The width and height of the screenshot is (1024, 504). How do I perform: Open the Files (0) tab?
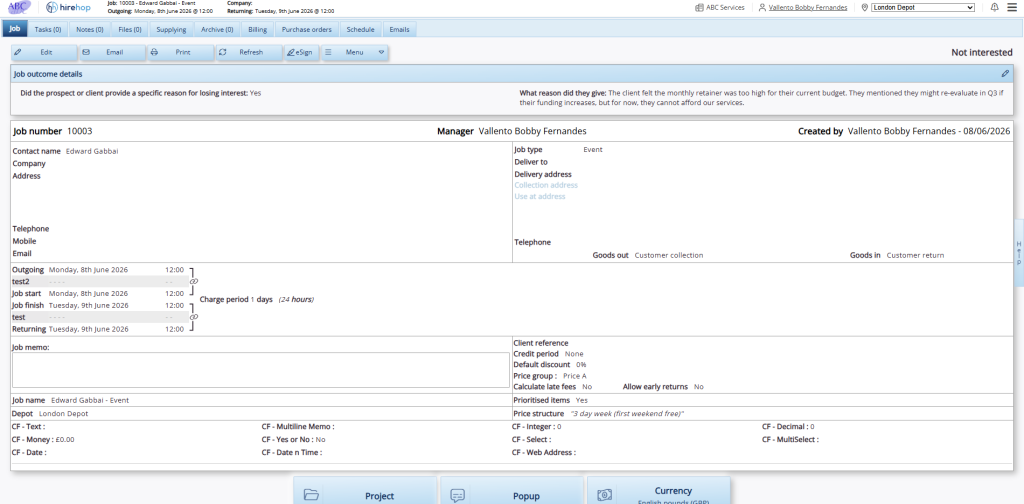[x=130, y=29]
